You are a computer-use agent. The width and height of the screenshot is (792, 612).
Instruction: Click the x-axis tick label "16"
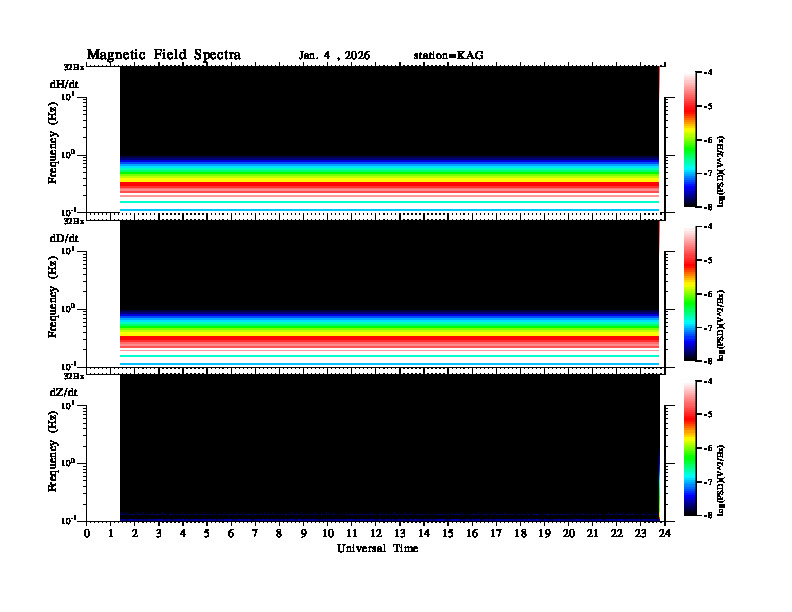pyautogui.click(x=472, y=533)
